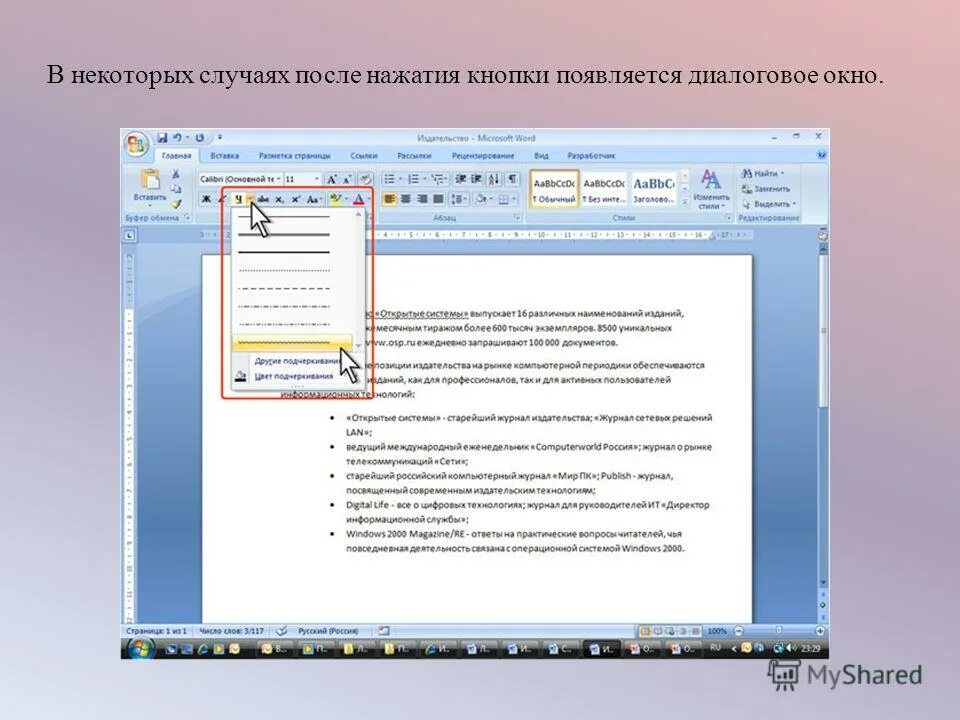Open the Выделить select menu
Screen dimensions: 960x720
point(768,204)
